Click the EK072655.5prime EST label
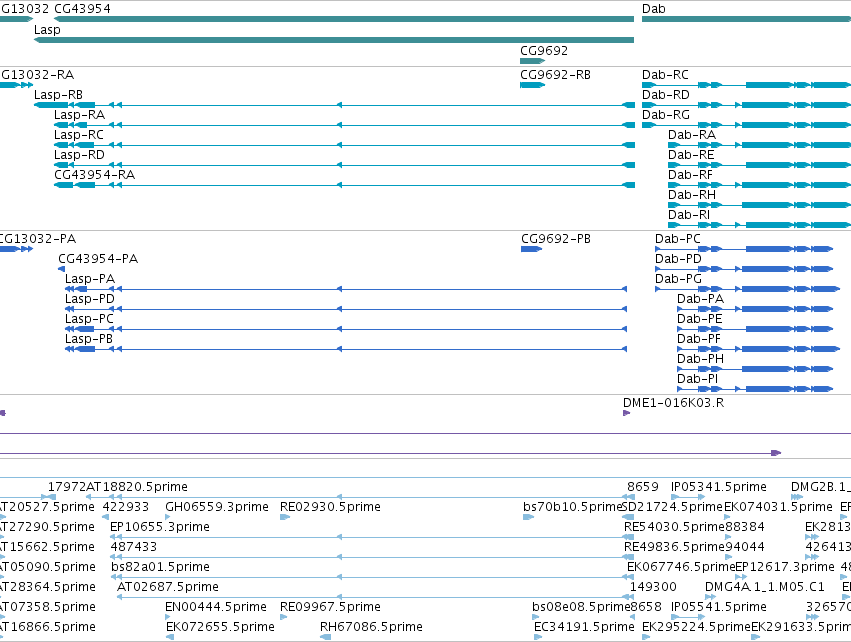Viewport: 851px width, 642px height. click(x=220, y=627)
